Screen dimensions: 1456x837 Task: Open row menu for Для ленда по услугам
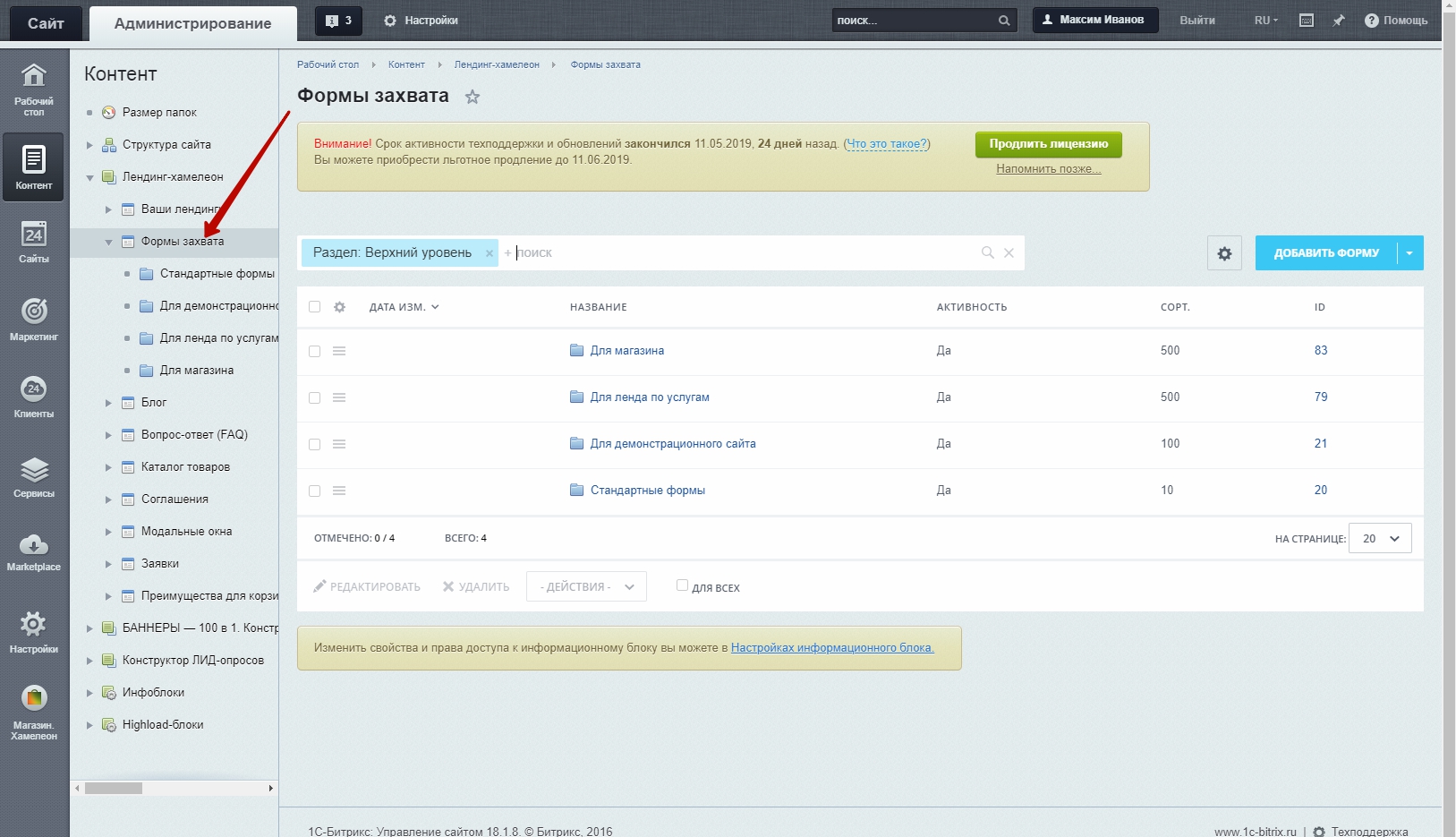click(339, 397)
